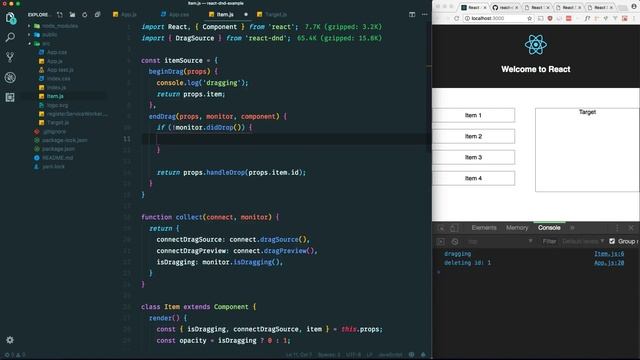Open the Search view in activity bar
640x360 pixels.
(x=10, y=38)
